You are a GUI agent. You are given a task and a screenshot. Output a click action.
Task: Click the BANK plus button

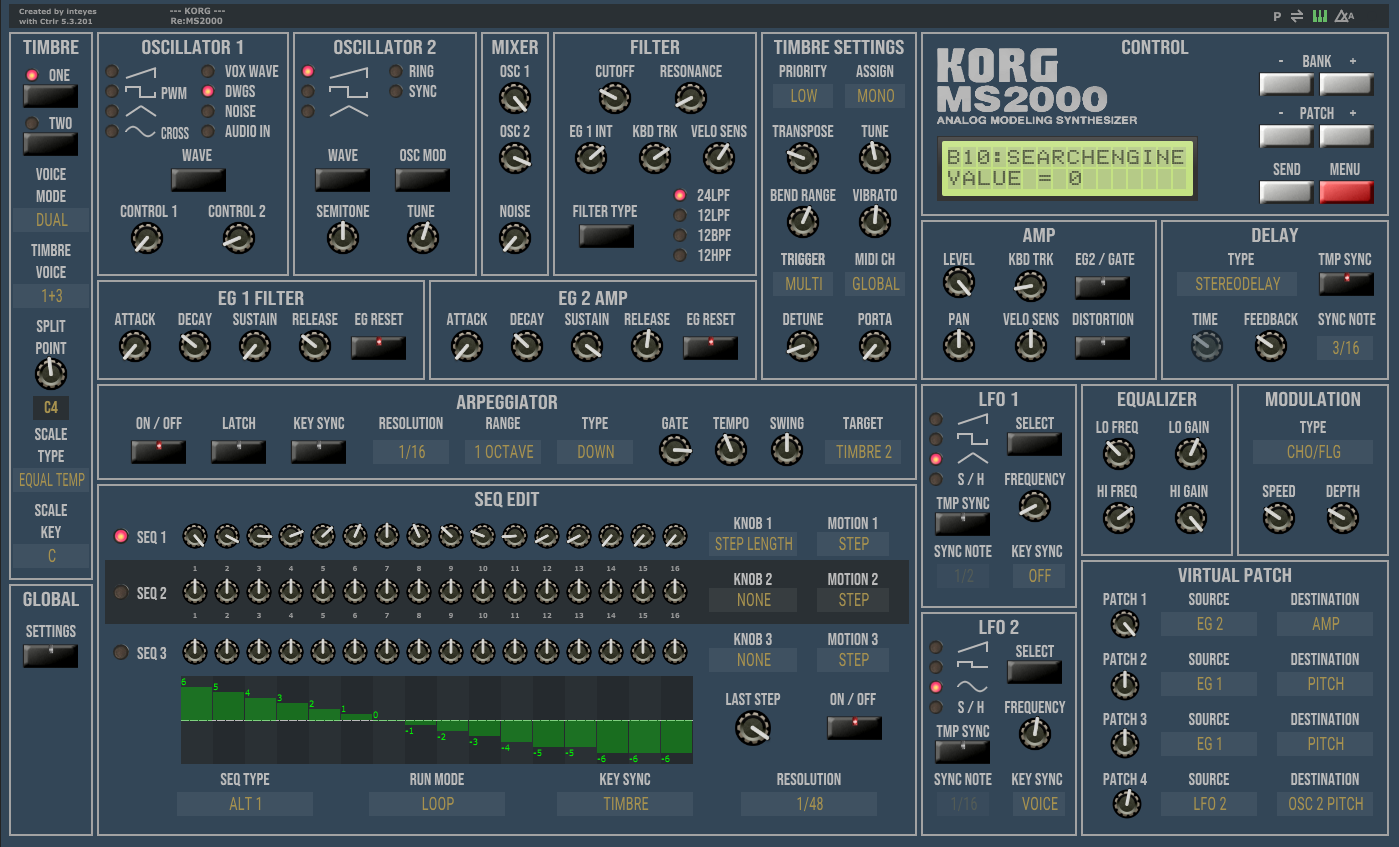(1346, 84)
